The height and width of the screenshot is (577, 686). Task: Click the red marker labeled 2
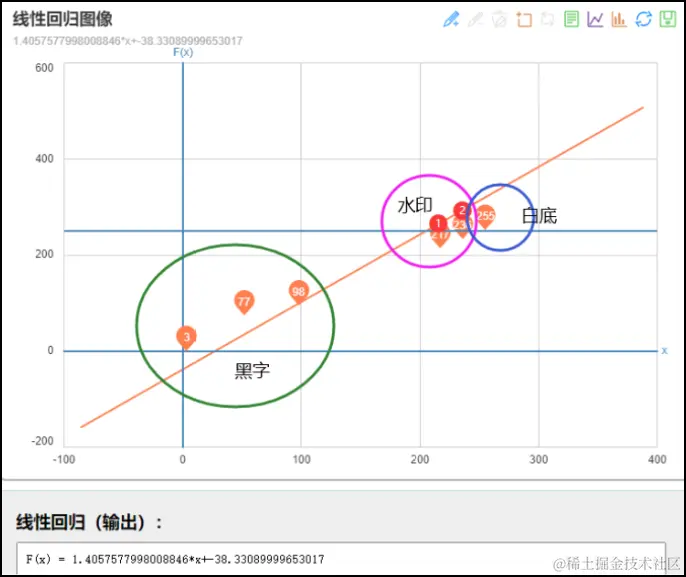(462, 210)
